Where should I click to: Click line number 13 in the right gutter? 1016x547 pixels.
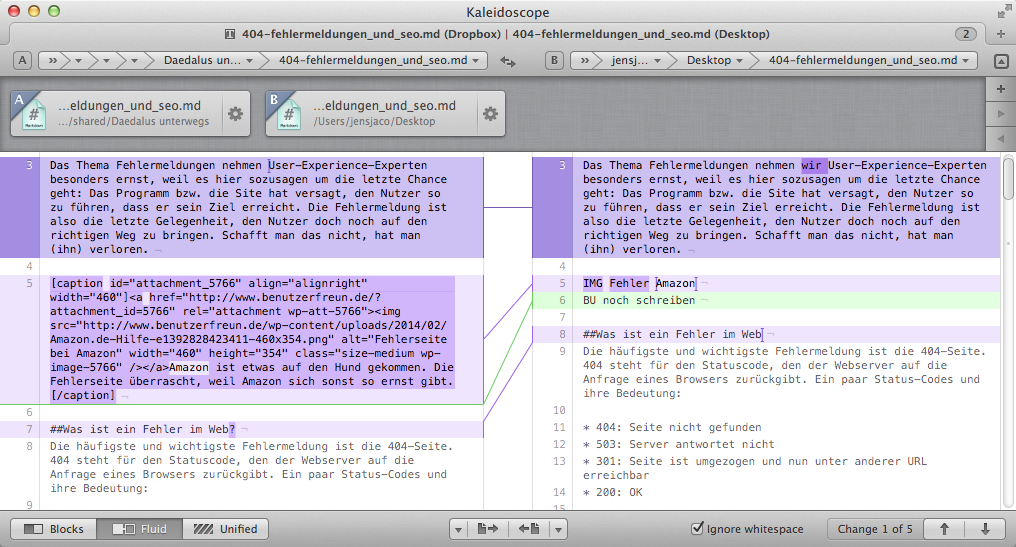pos(559,461)
